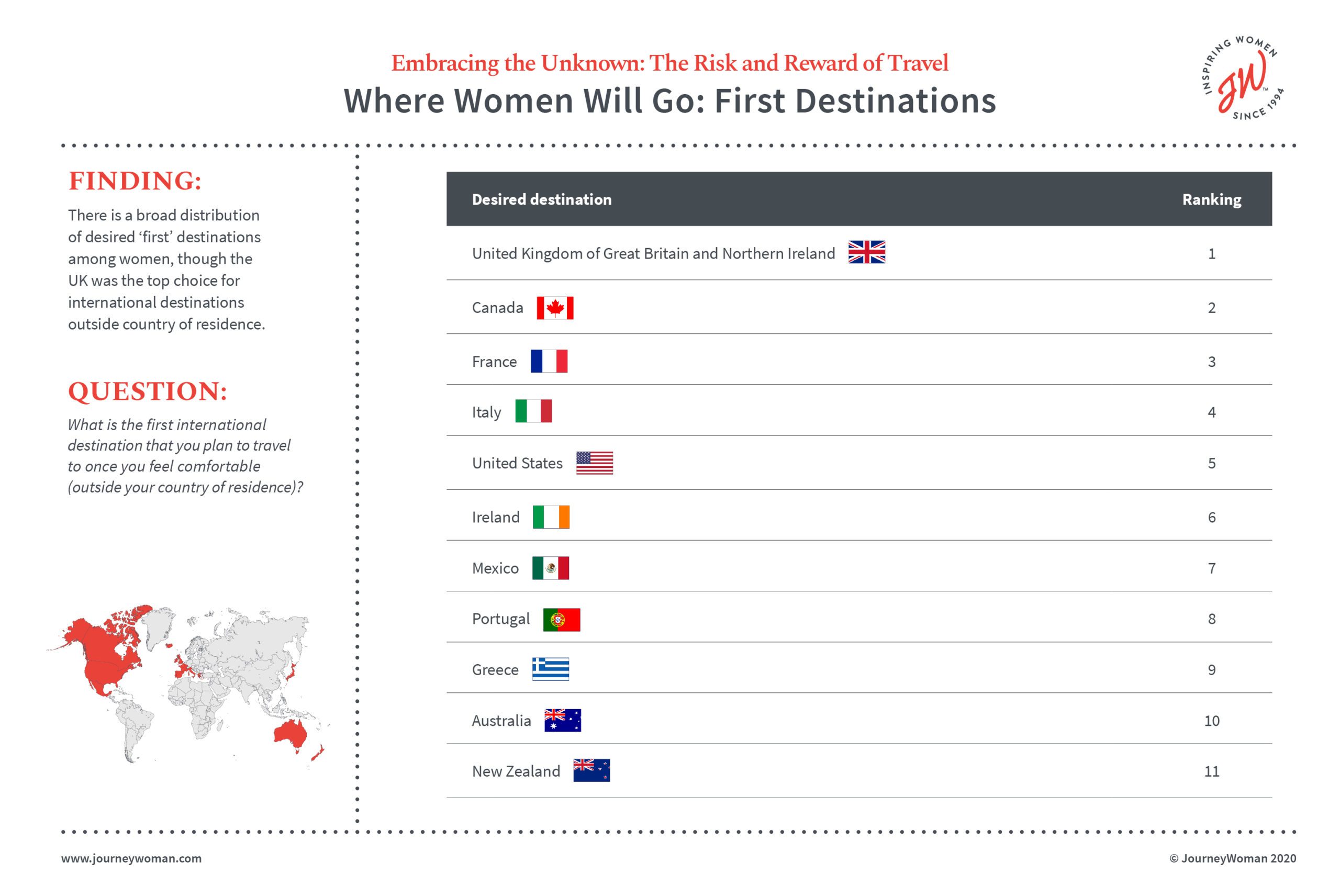Click the Australia flag icon
Image resolution: width=1340 pixels, height=896 pixels.
562,720
